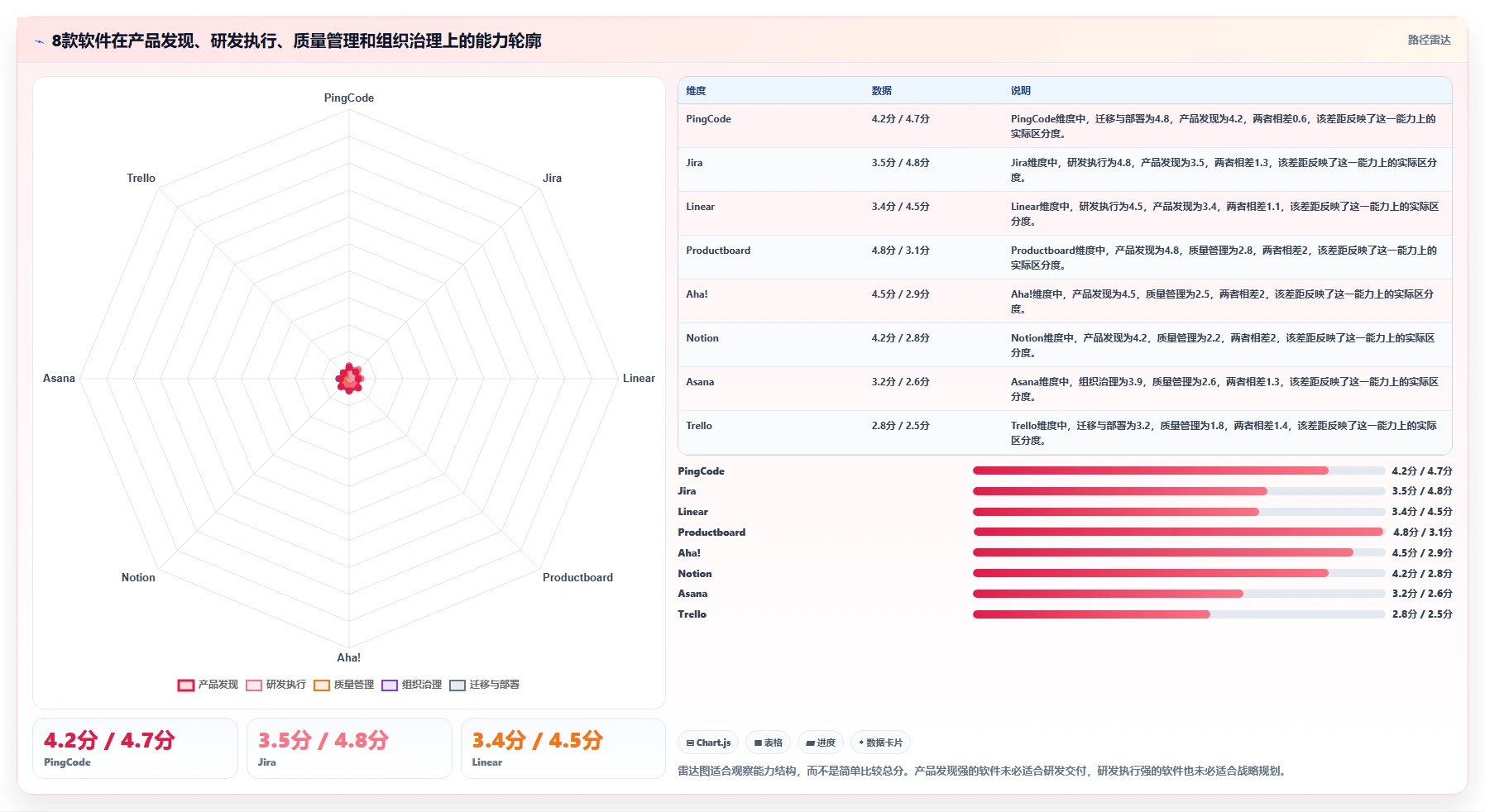Select the Notion table row name
The image size is (1485, 812).
(702, 338)
